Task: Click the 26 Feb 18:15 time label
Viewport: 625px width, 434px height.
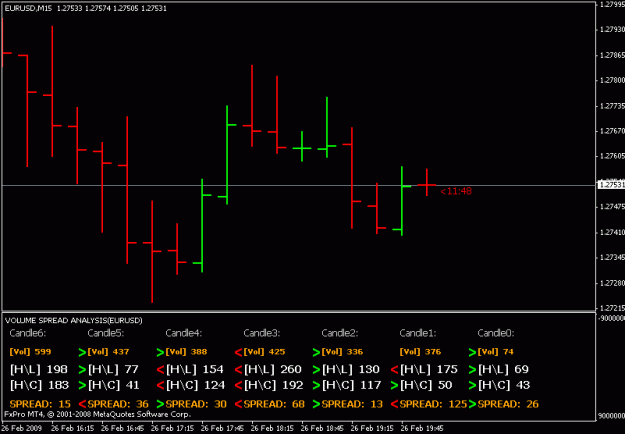Action: (273, 428)
